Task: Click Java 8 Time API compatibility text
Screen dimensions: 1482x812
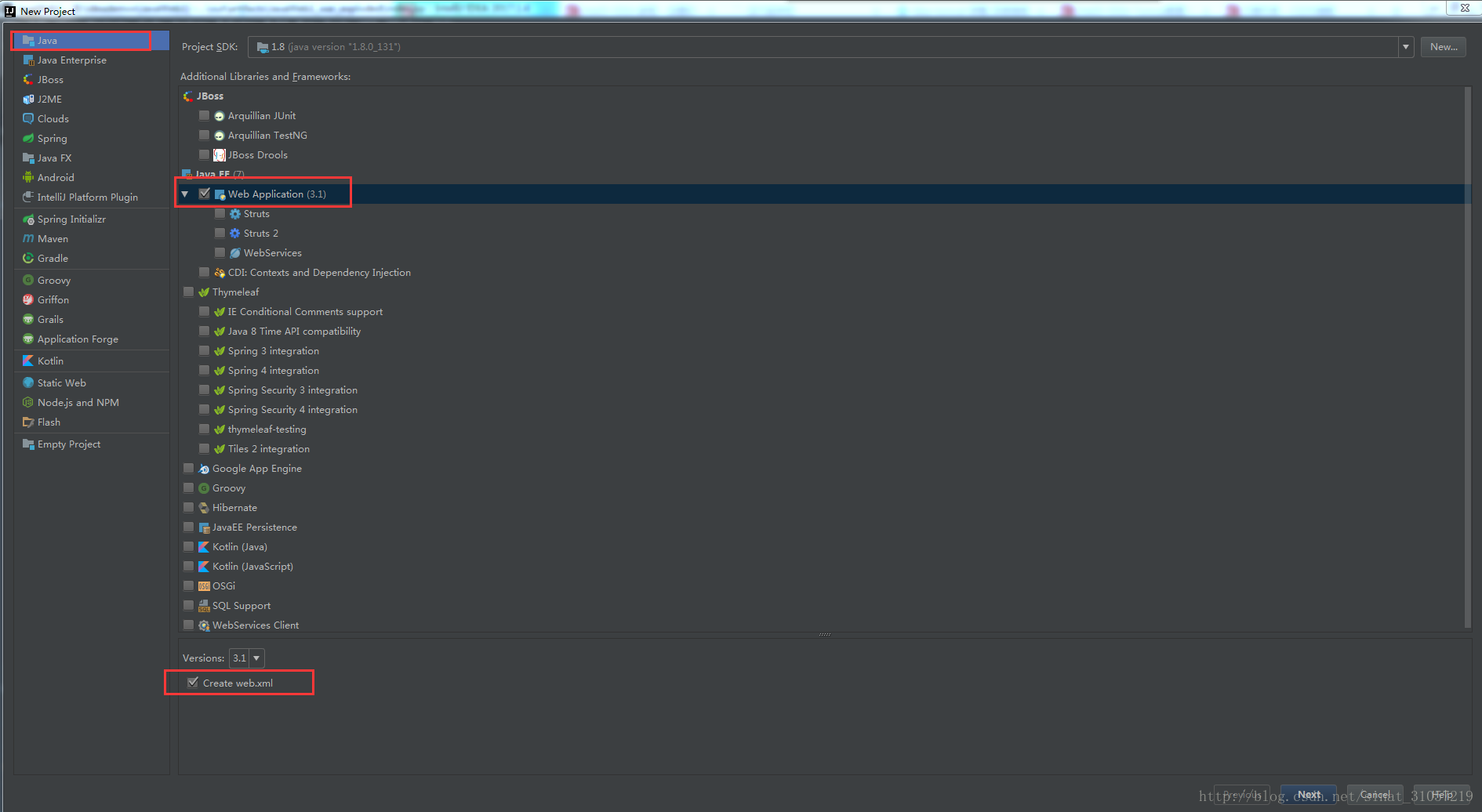Action: 294,331
